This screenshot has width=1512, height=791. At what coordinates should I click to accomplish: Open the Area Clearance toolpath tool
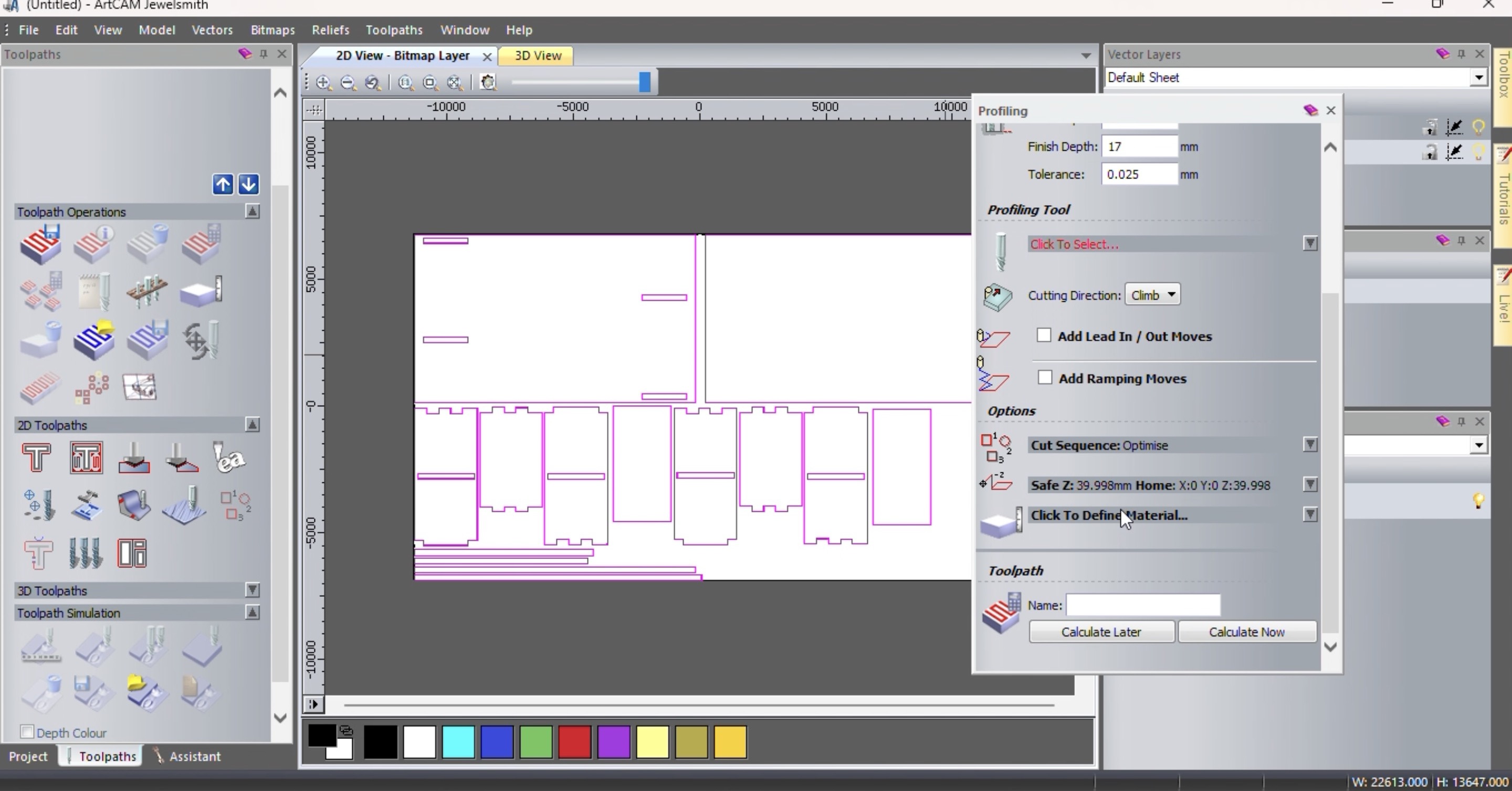pos(86,457)
